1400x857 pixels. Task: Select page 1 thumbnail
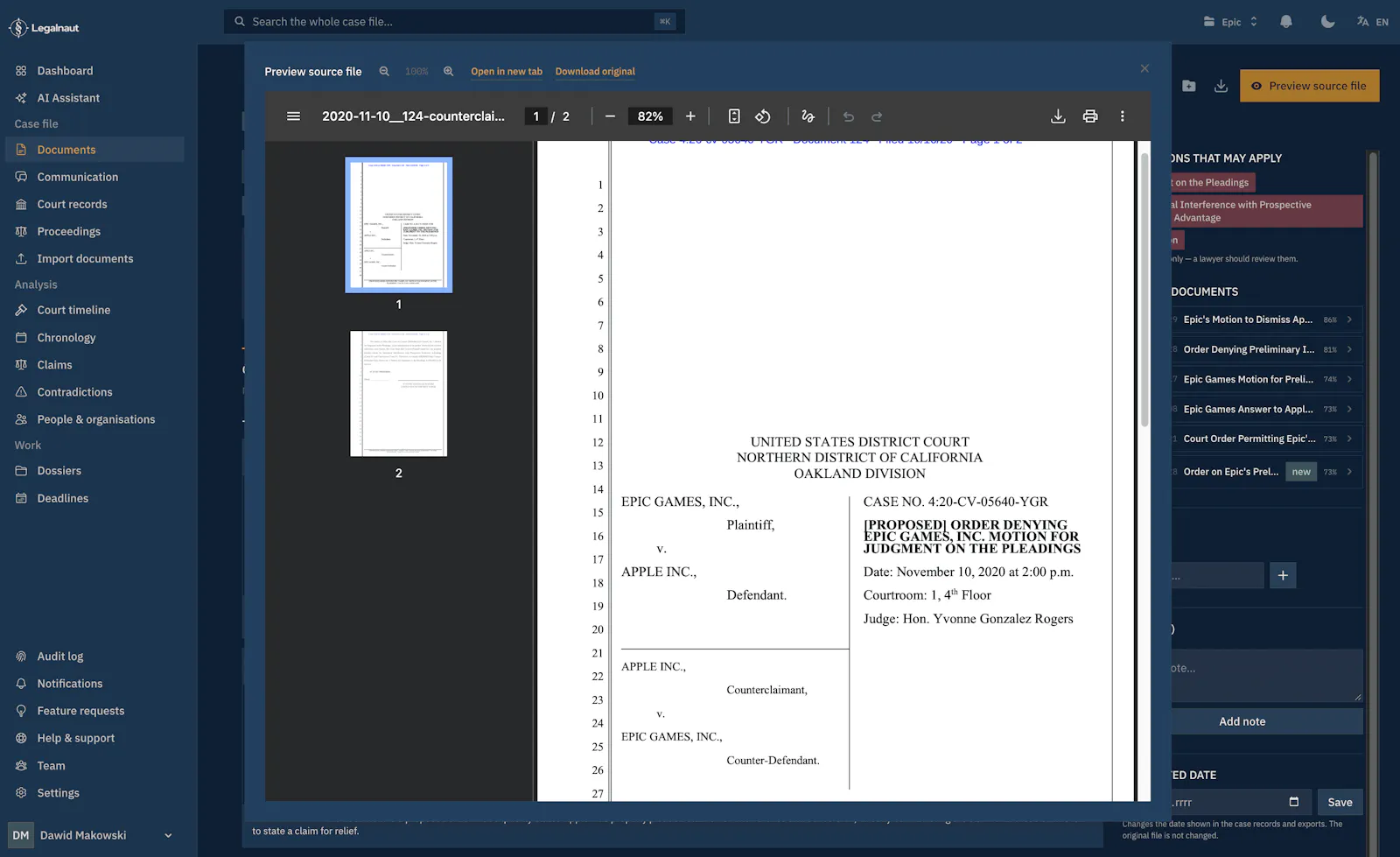(399, 225)
